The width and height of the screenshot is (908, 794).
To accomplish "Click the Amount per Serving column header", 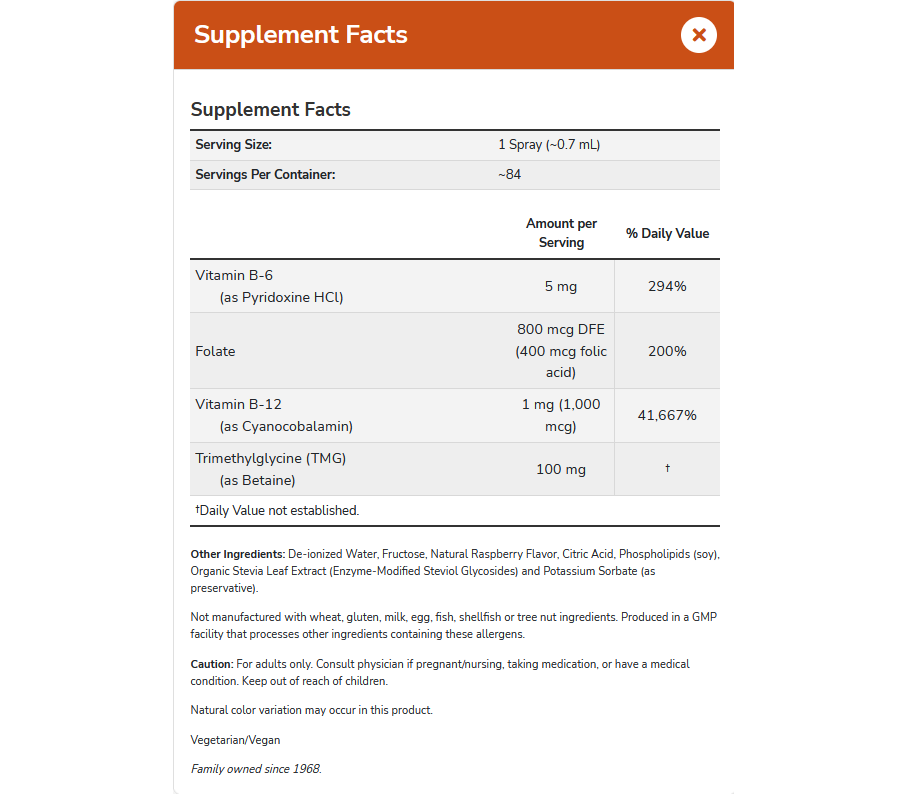I will point(561,233).
